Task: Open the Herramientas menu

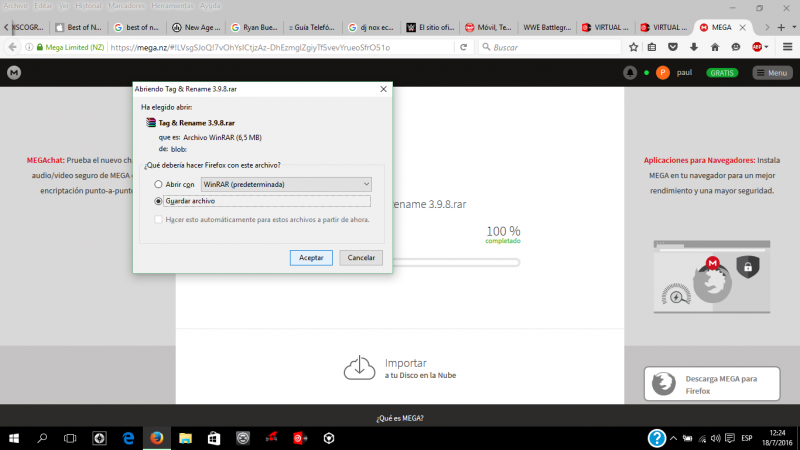Action: [172, 6]
